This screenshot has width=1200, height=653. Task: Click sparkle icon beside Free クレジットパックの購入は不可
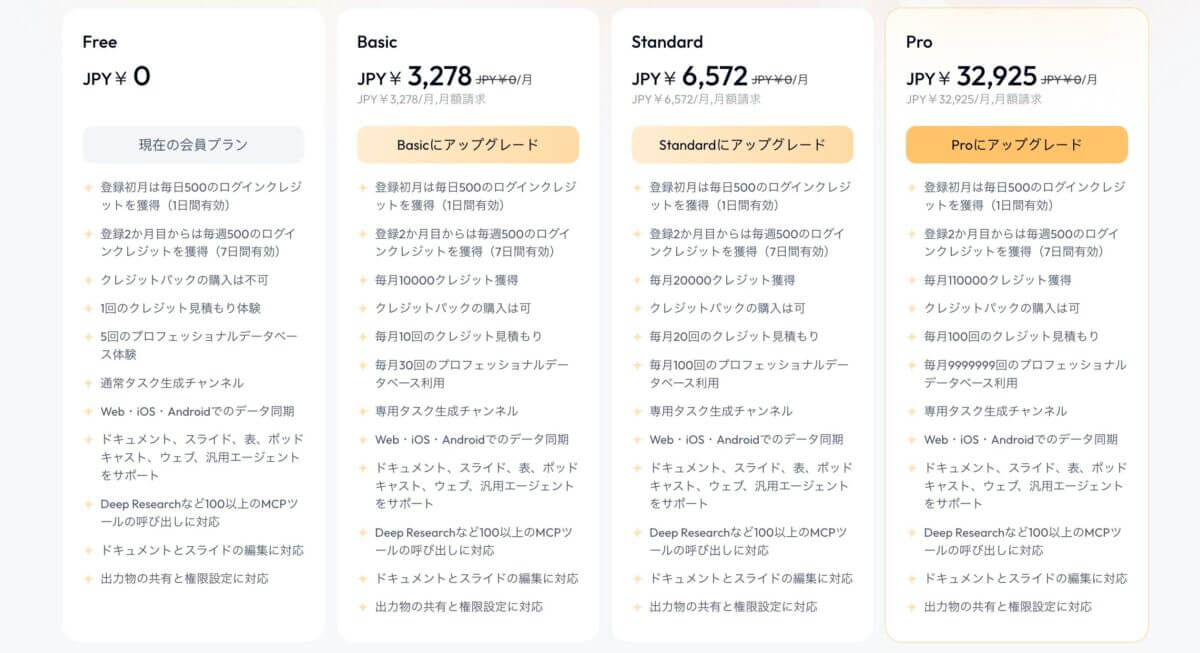[x=89, y=280]
